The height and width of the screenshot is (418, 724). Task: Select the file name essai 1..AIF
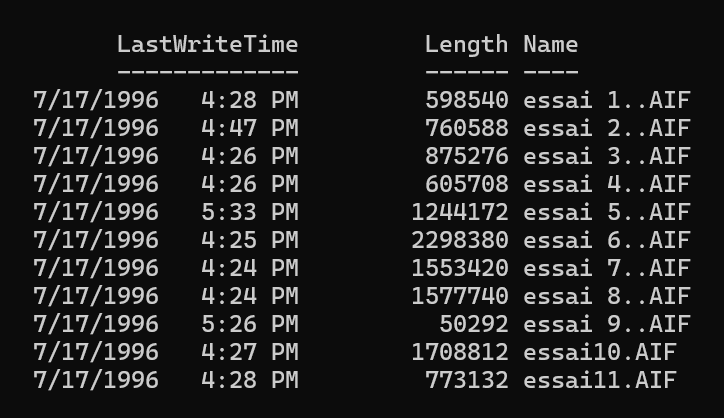pyautogui.click(x=606, y=100)
